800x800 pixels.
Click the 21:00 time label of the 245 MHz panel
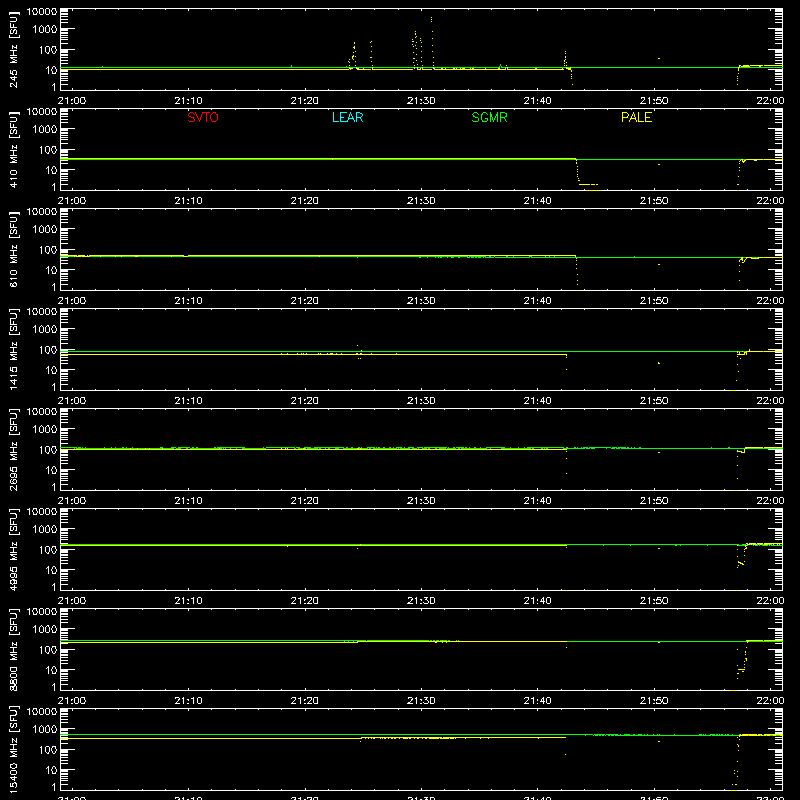coord(72,101)
